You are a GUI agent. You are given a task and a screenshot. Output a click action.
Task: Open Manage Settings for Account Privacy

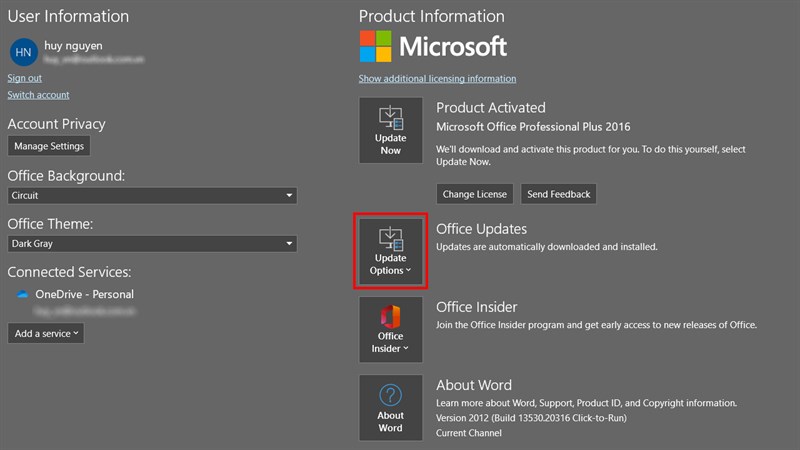pos(49,146)
